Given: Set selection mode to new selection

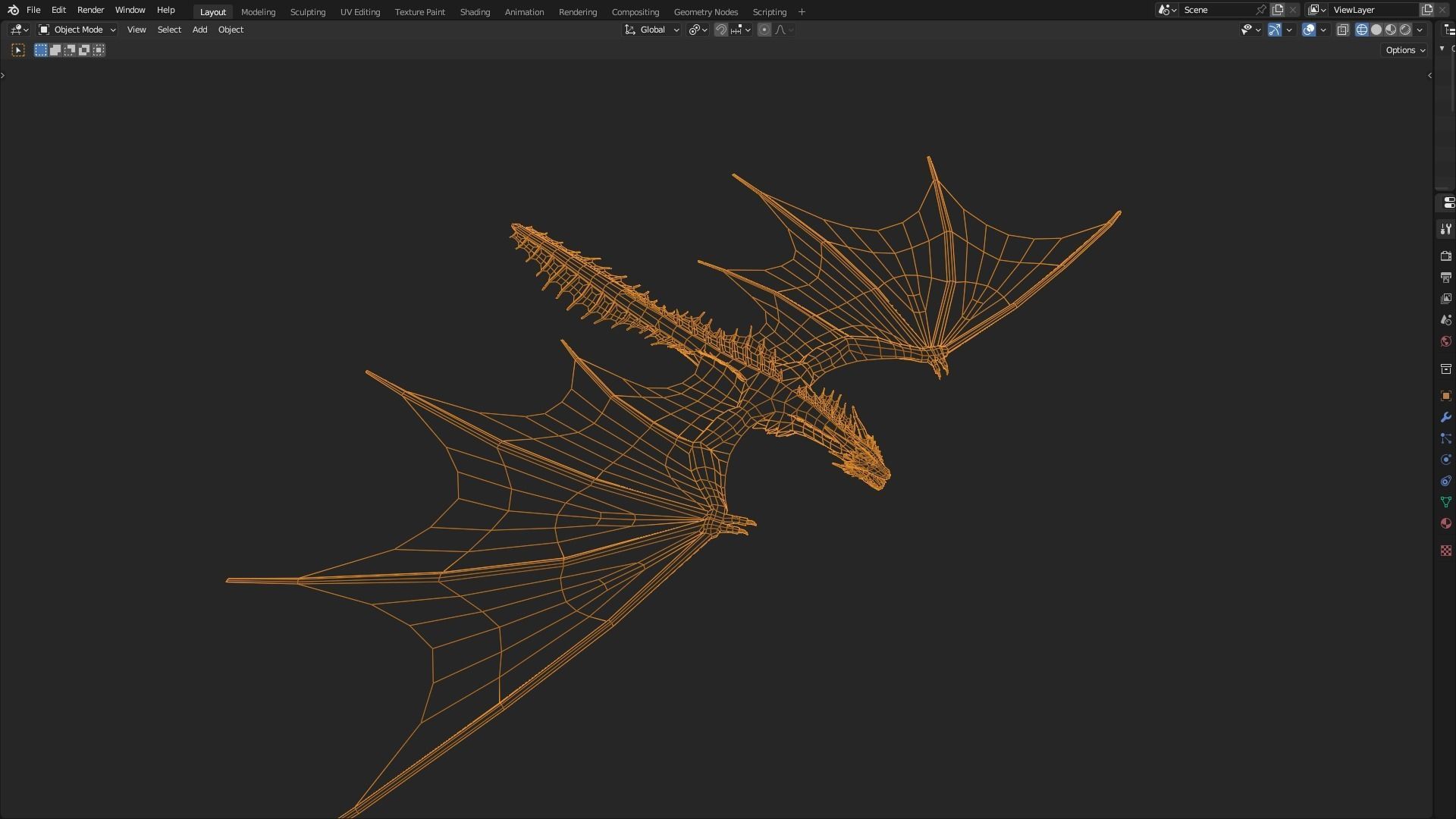Looking at the screenshot, I should pyautogui.click(x=41, y=50).
